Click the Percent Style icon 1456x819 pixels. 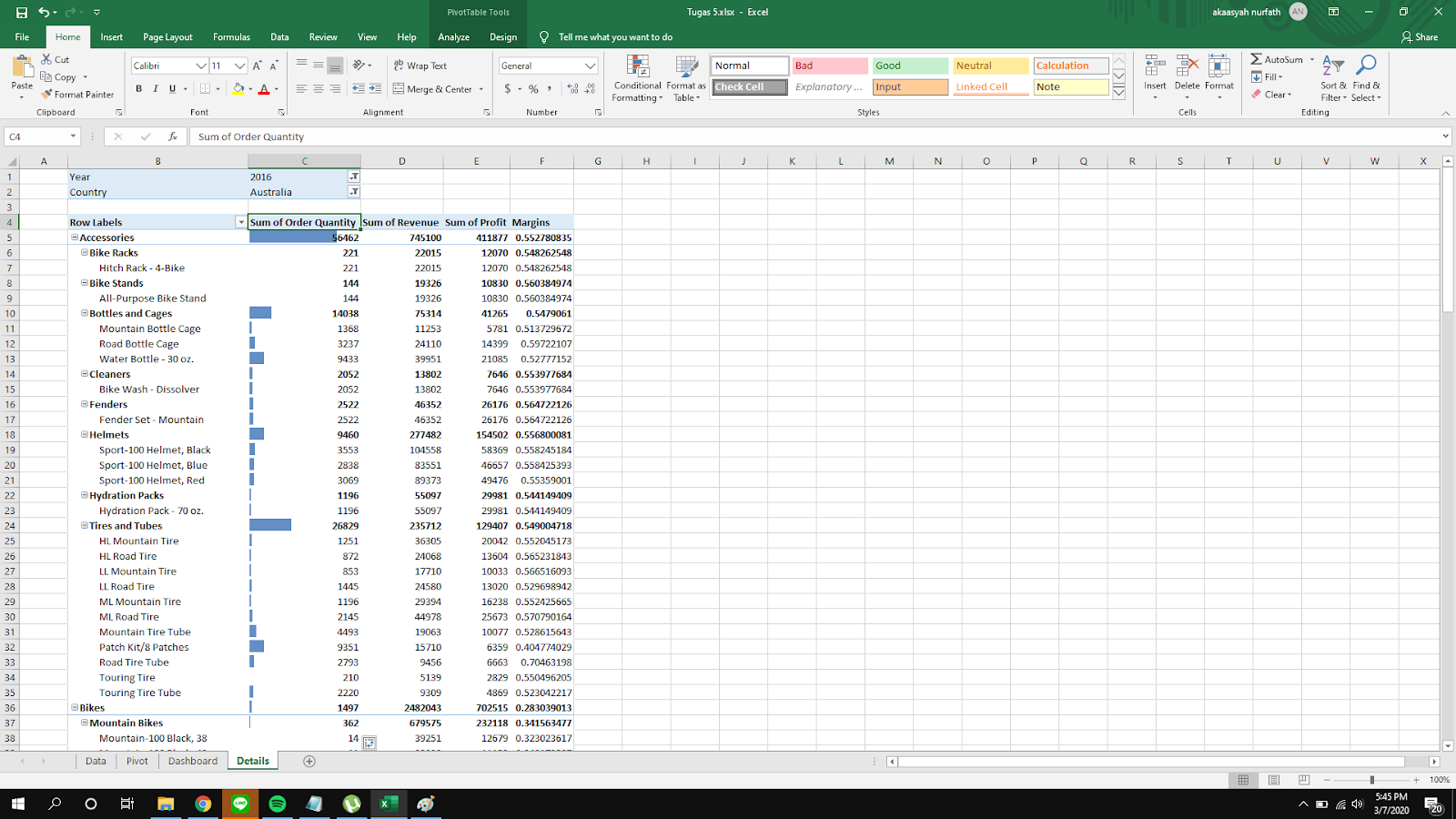[533, 89]
